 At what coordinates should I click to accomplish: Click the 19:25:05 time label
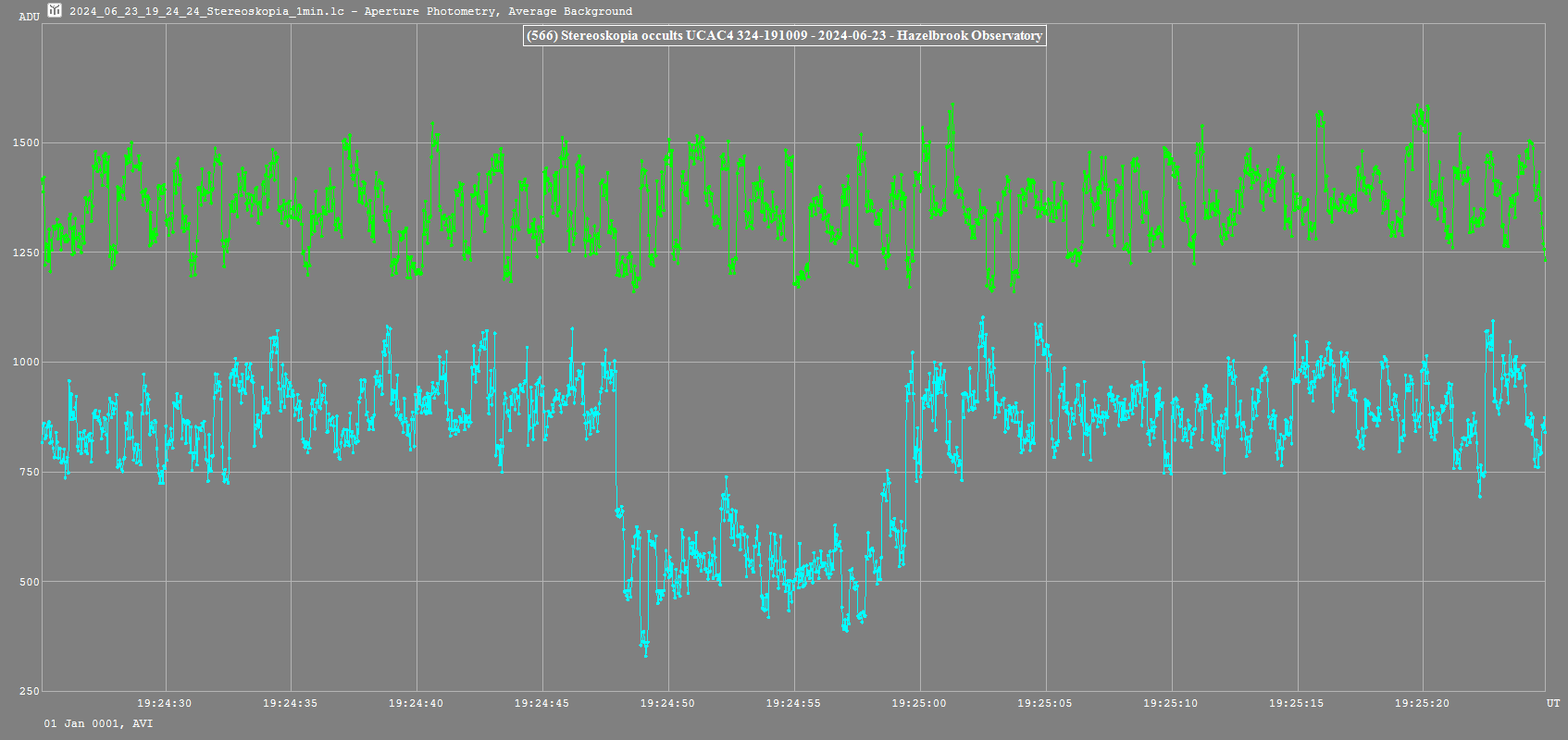click(x=1045, y=703)
